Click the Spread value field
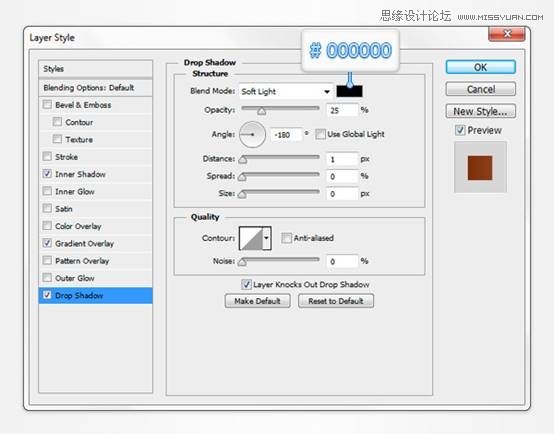 [342, 176]
